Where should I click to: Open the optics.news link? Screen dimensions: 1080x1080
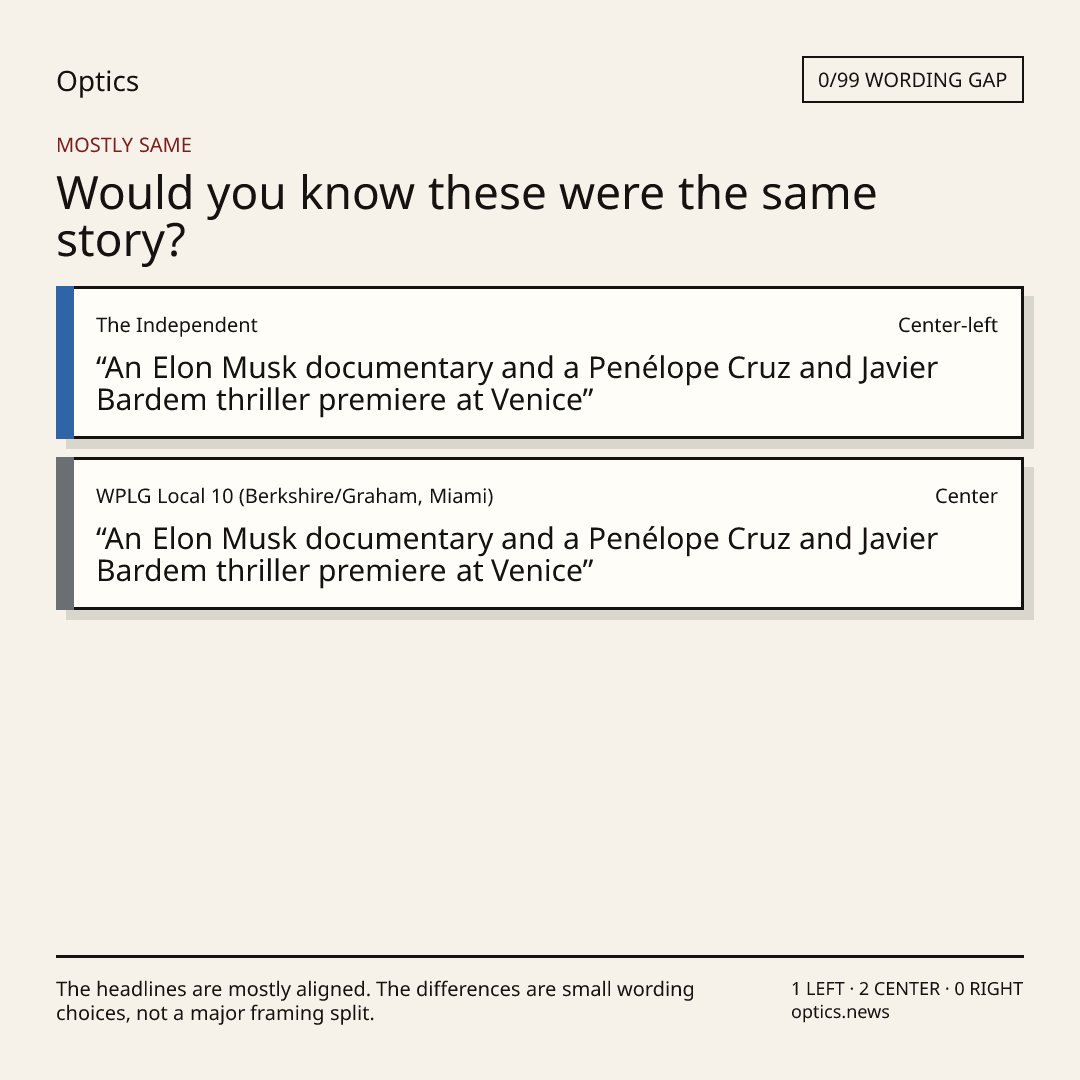coord(840,1012)
